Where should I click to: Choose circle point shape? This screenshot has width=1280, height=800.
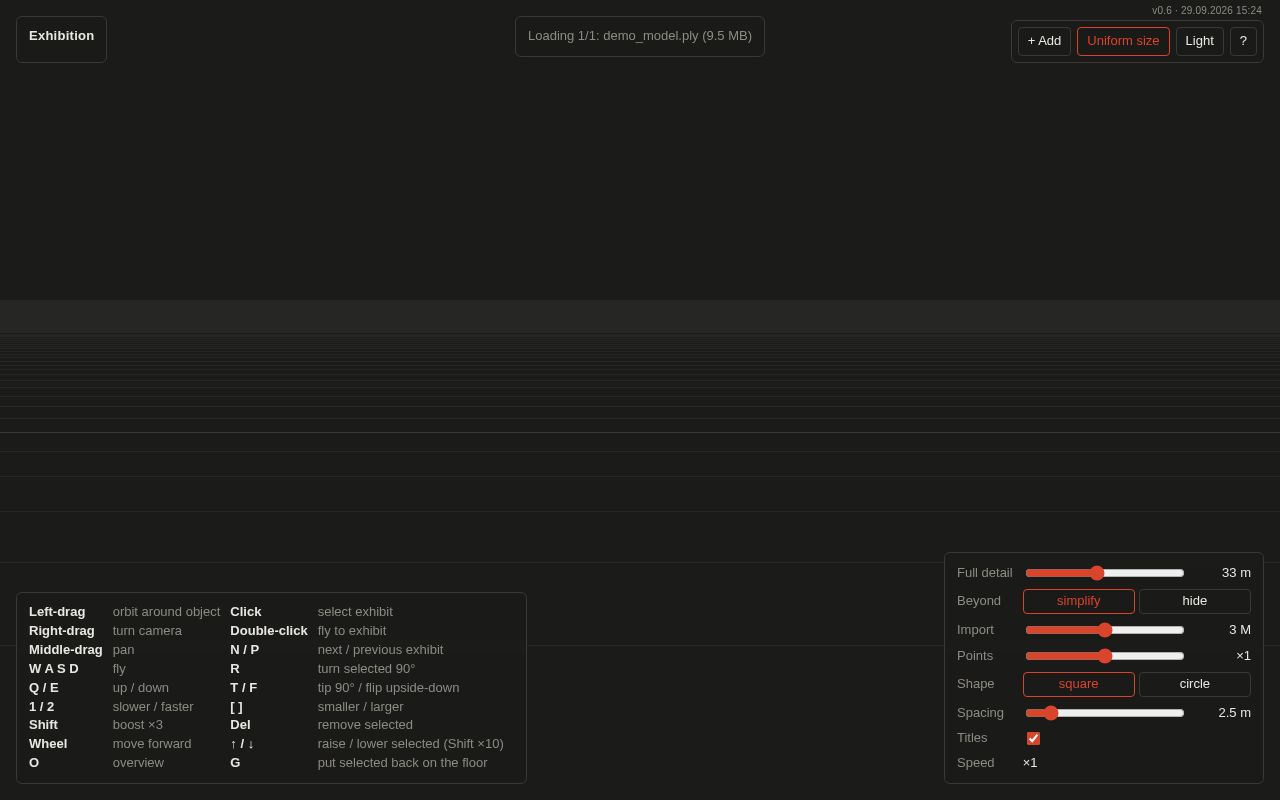point(1195,684)
